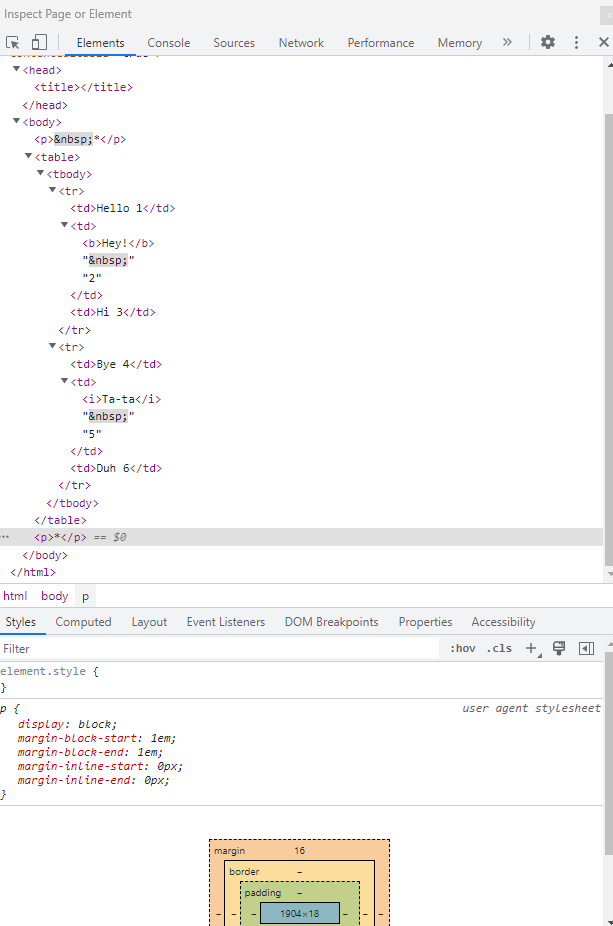Click the closing table tag
Image resolution: width=613 pixels, height=926 pixels.
60,520
